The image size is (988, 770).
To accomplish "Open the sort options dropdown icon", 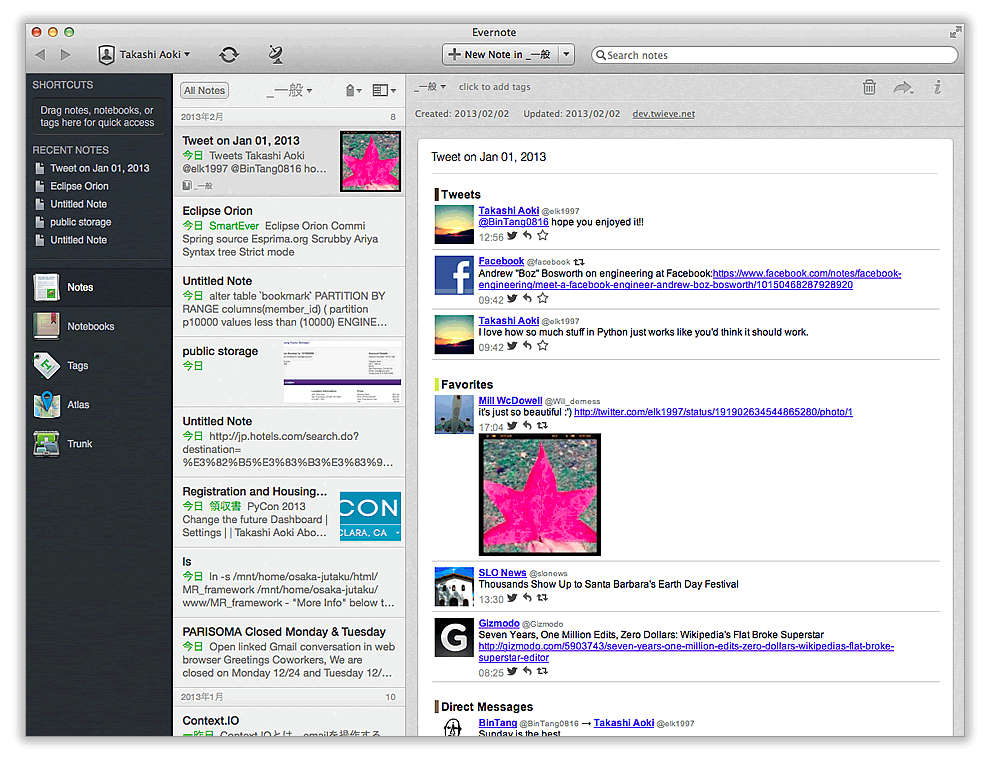I will click(x=353, y=91).
